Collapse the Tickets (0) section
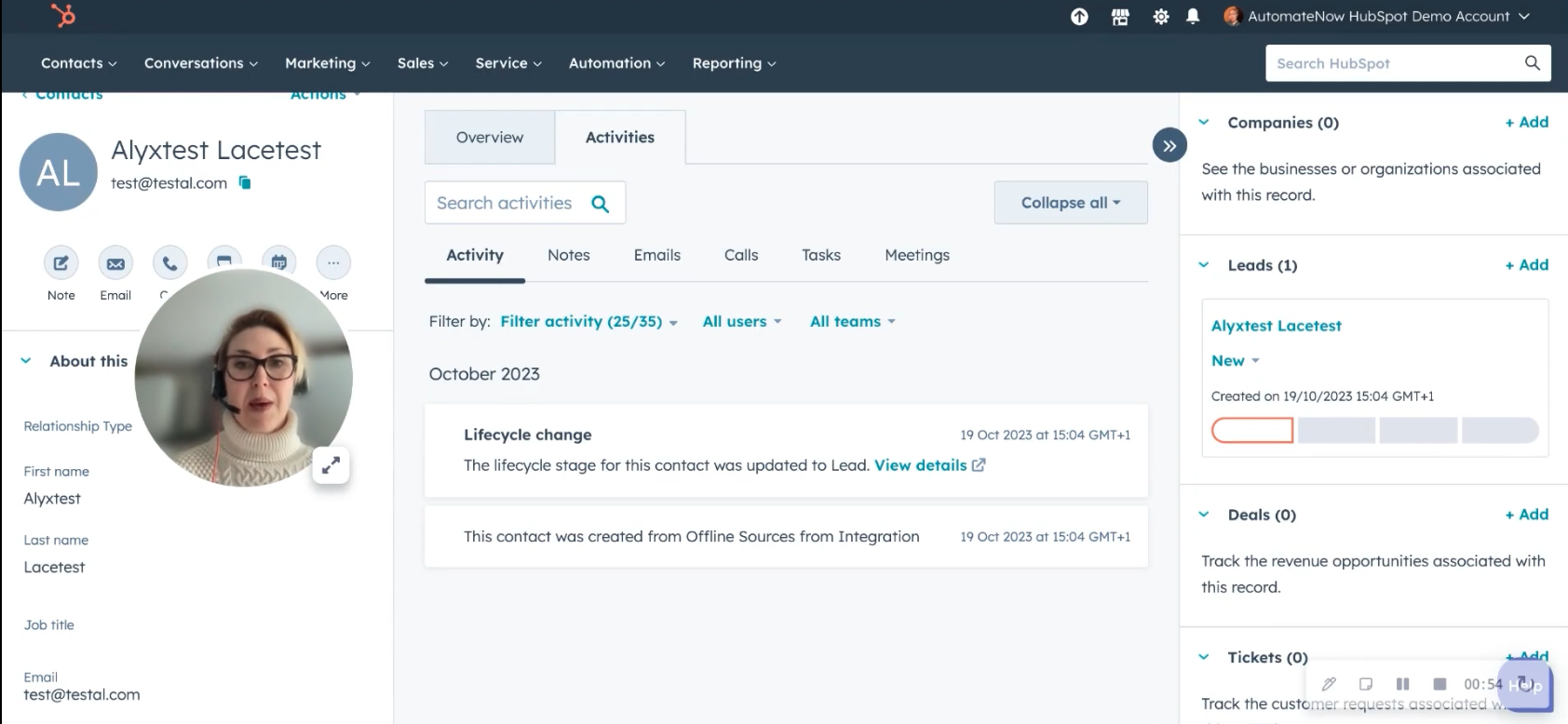The image size is (1568, 724). pyautogui.click(x=1203, y=657)
